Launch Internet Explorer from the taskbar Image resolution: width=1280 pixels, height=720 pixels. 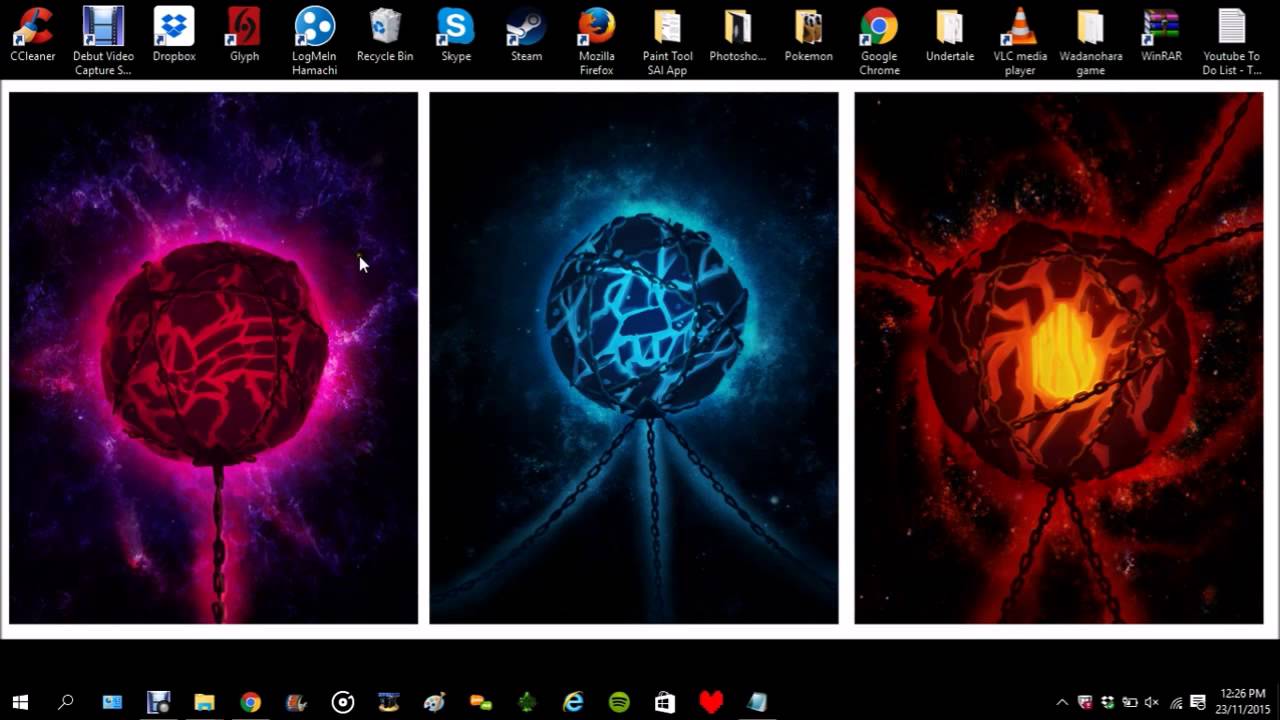click(x=573, y=702)
